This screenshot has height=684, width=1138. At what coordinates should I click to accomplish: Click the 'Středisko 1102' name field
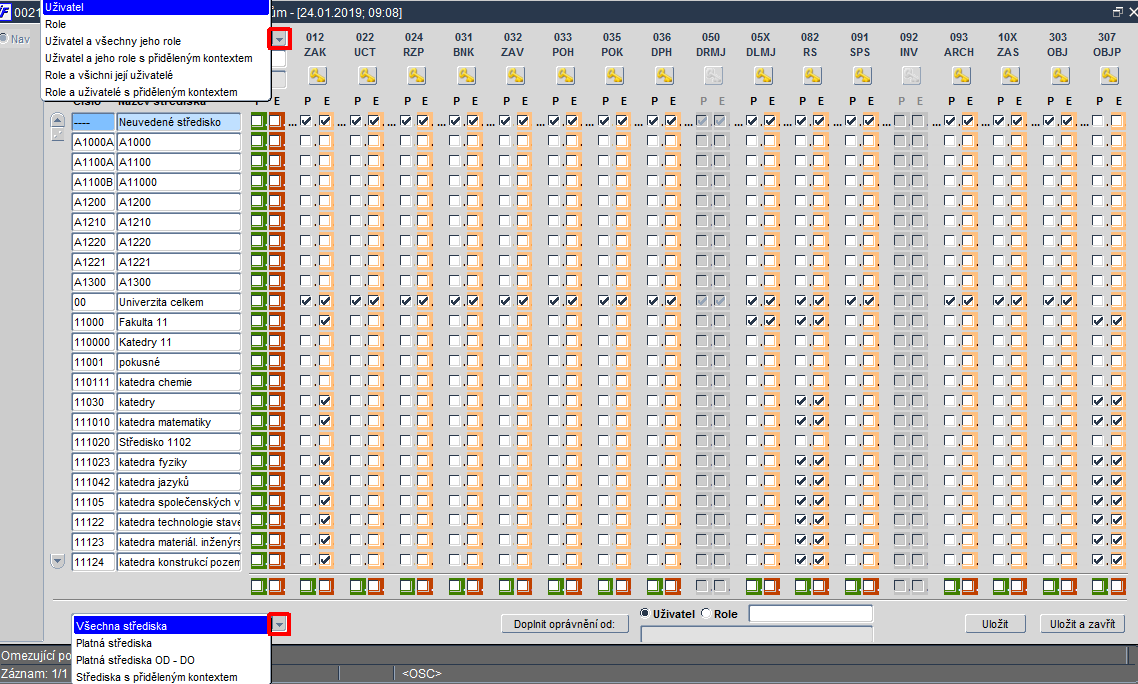coord(179,442)
